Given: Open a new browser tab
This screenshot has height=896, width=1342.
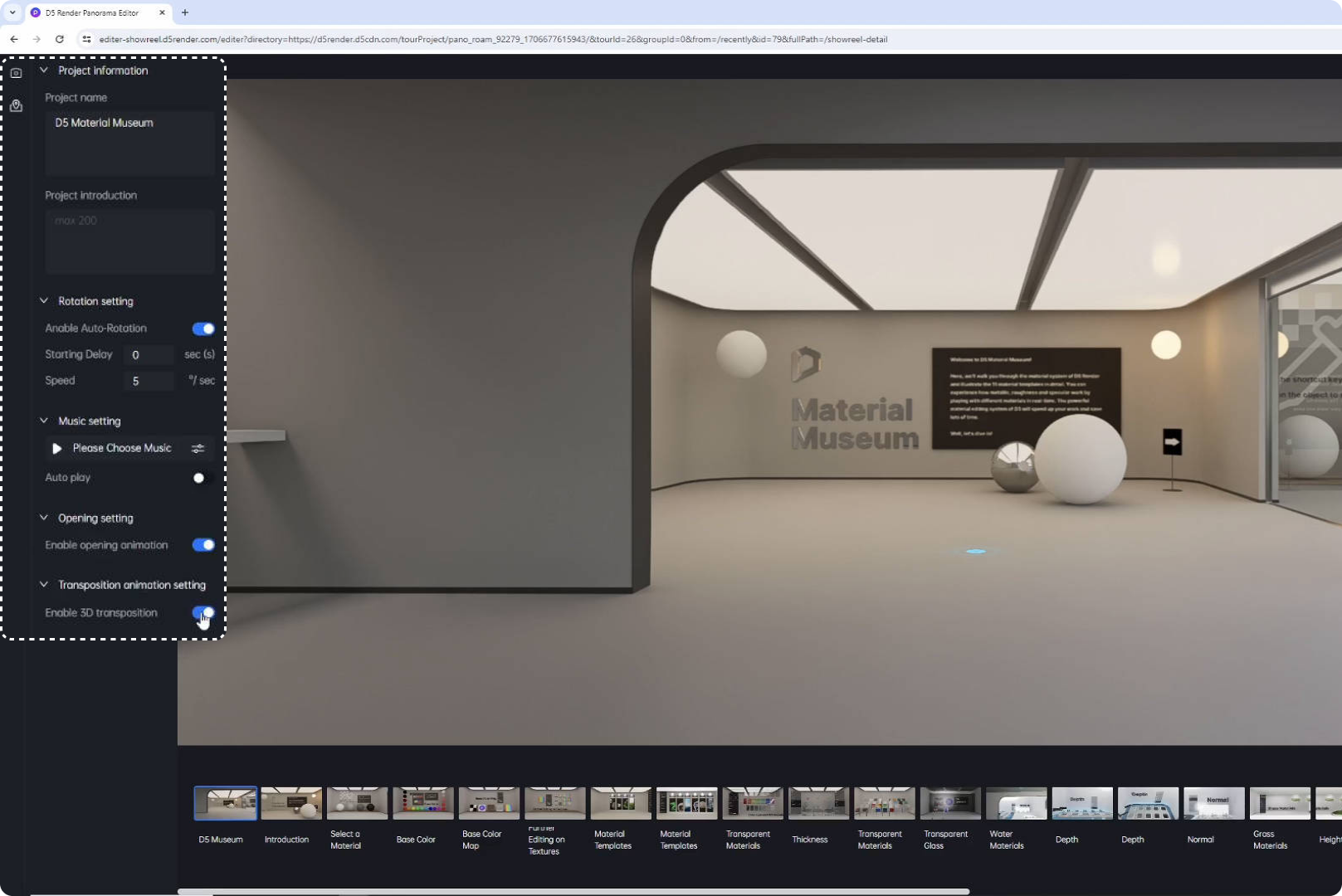Looking at the screenshot, I should [x=185, y=12].
